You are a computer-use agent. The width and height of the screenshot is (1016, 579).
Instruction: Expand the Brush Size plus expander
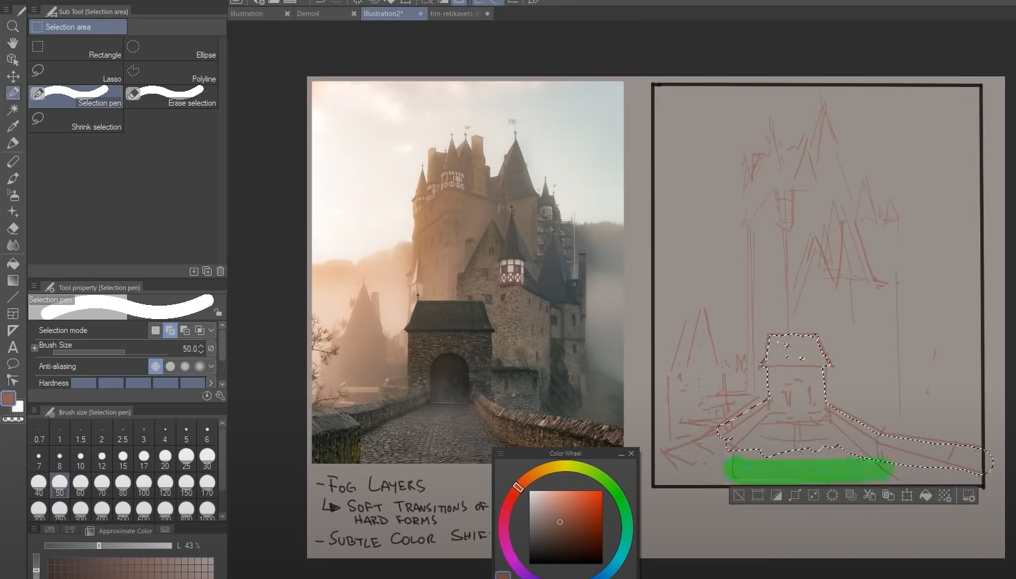point(34,348)
